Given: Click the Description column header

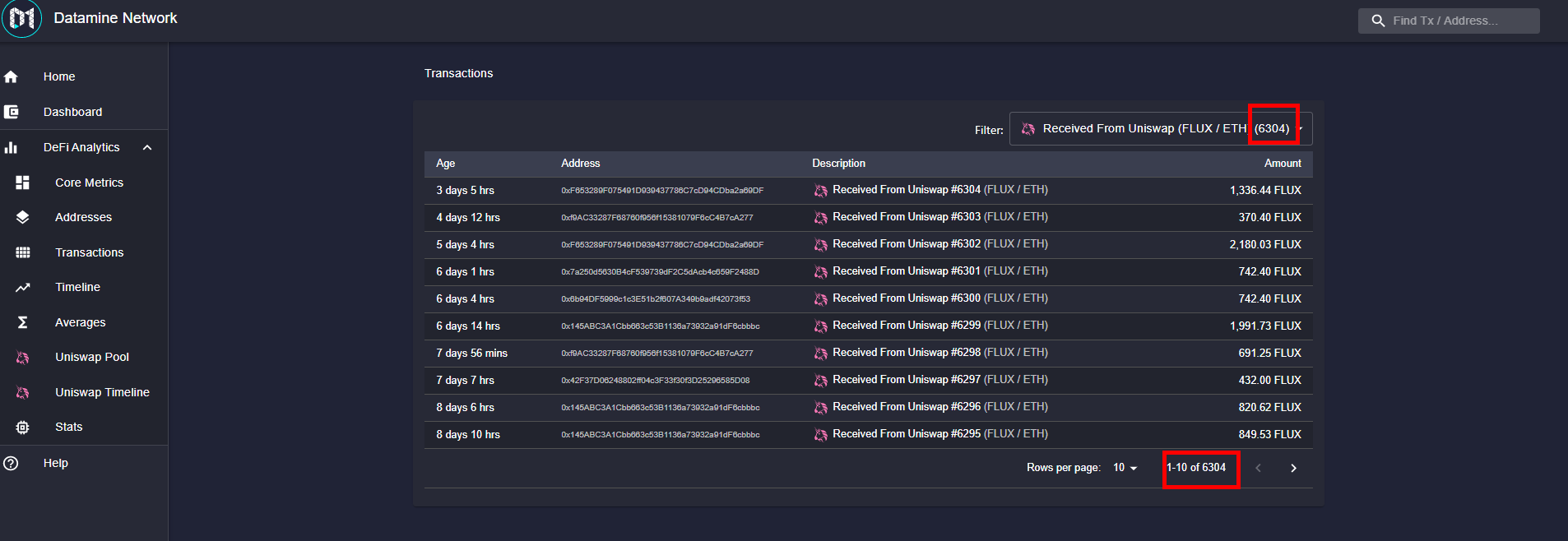Looking at the screenshot, I should point(838,164).
